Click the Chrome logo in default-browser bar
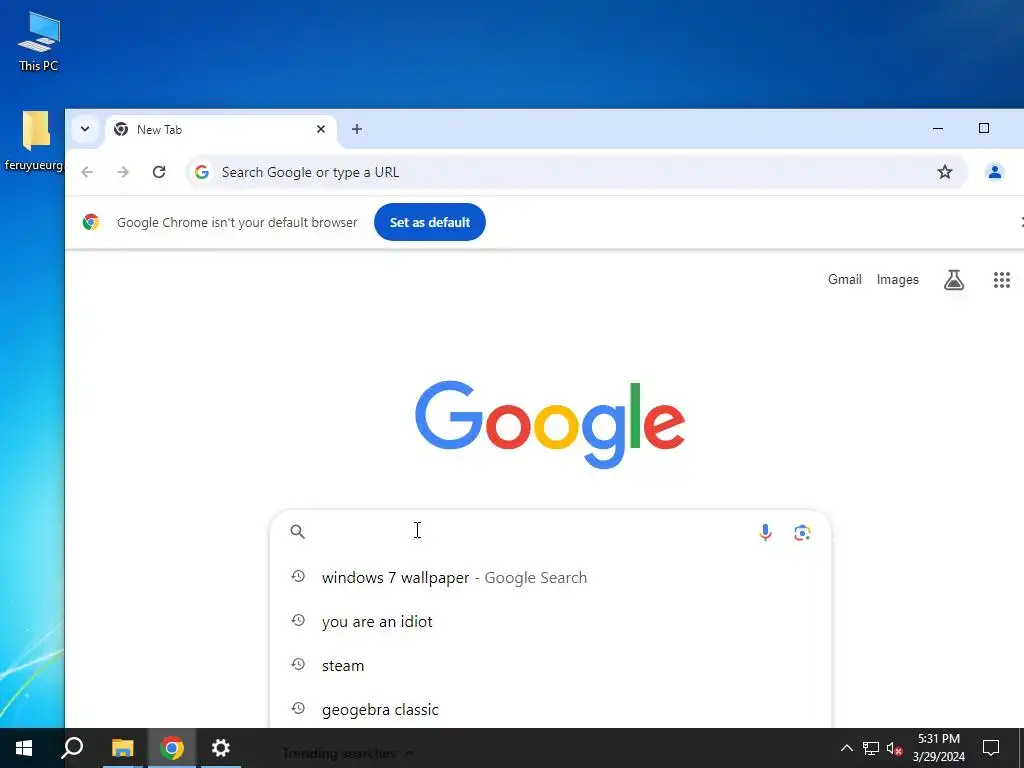The height and width of the screenshot is (768, 1024). click(x=91, y=222)
